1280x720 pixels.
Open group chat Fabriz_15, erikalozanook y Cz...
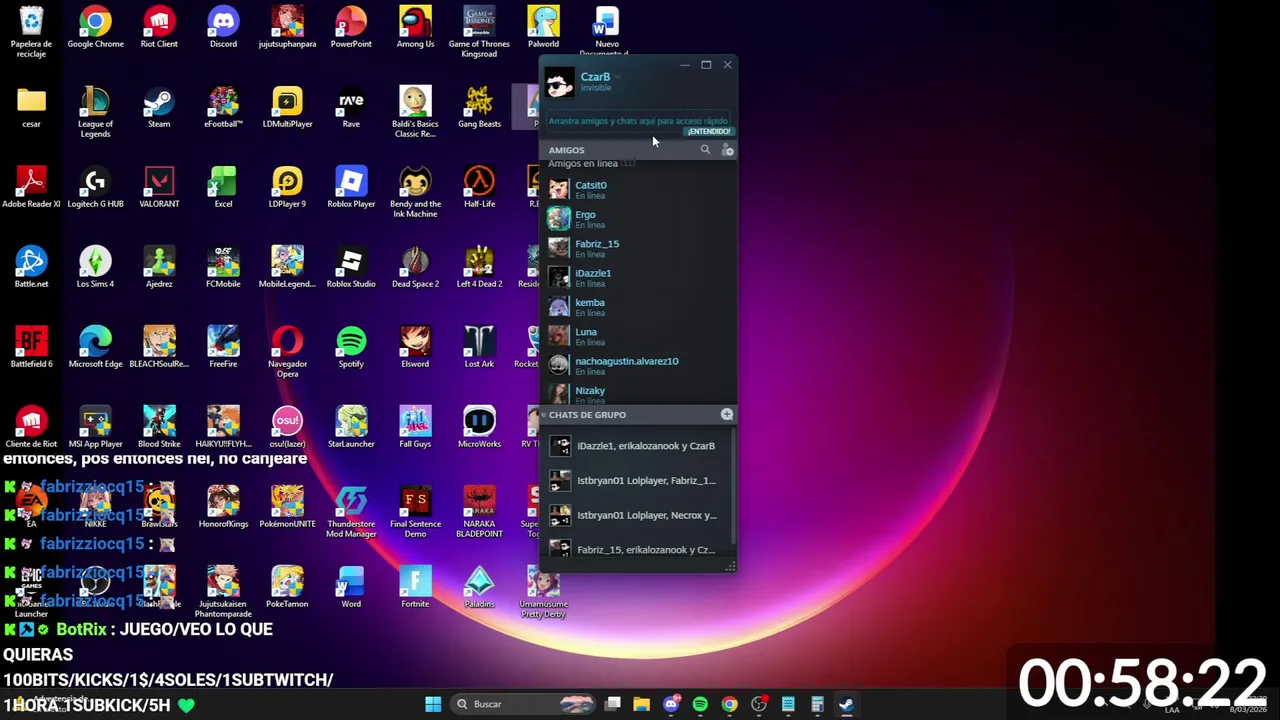(x=637, y=549)
